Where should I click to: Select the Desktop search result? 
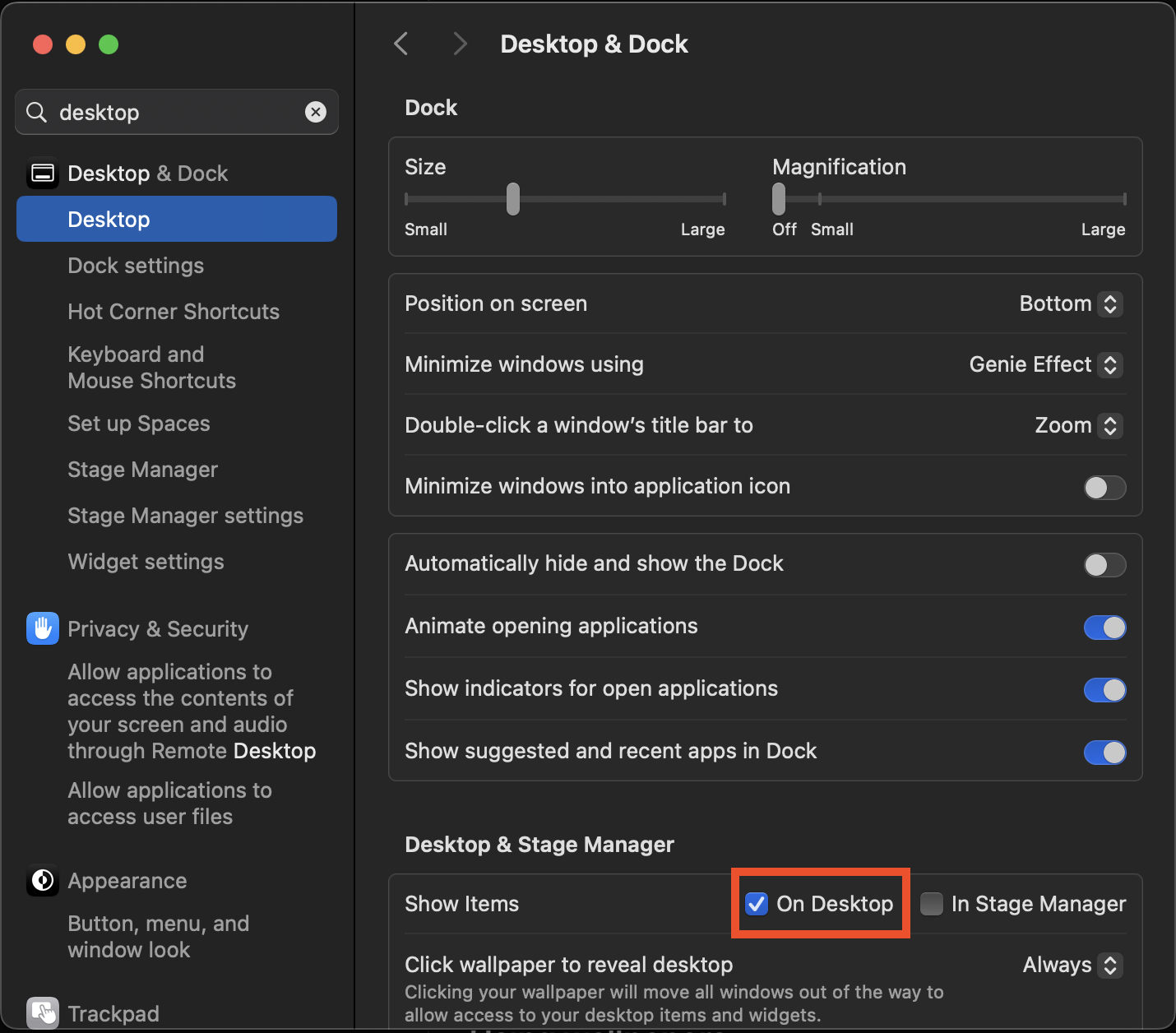[177, 219]
